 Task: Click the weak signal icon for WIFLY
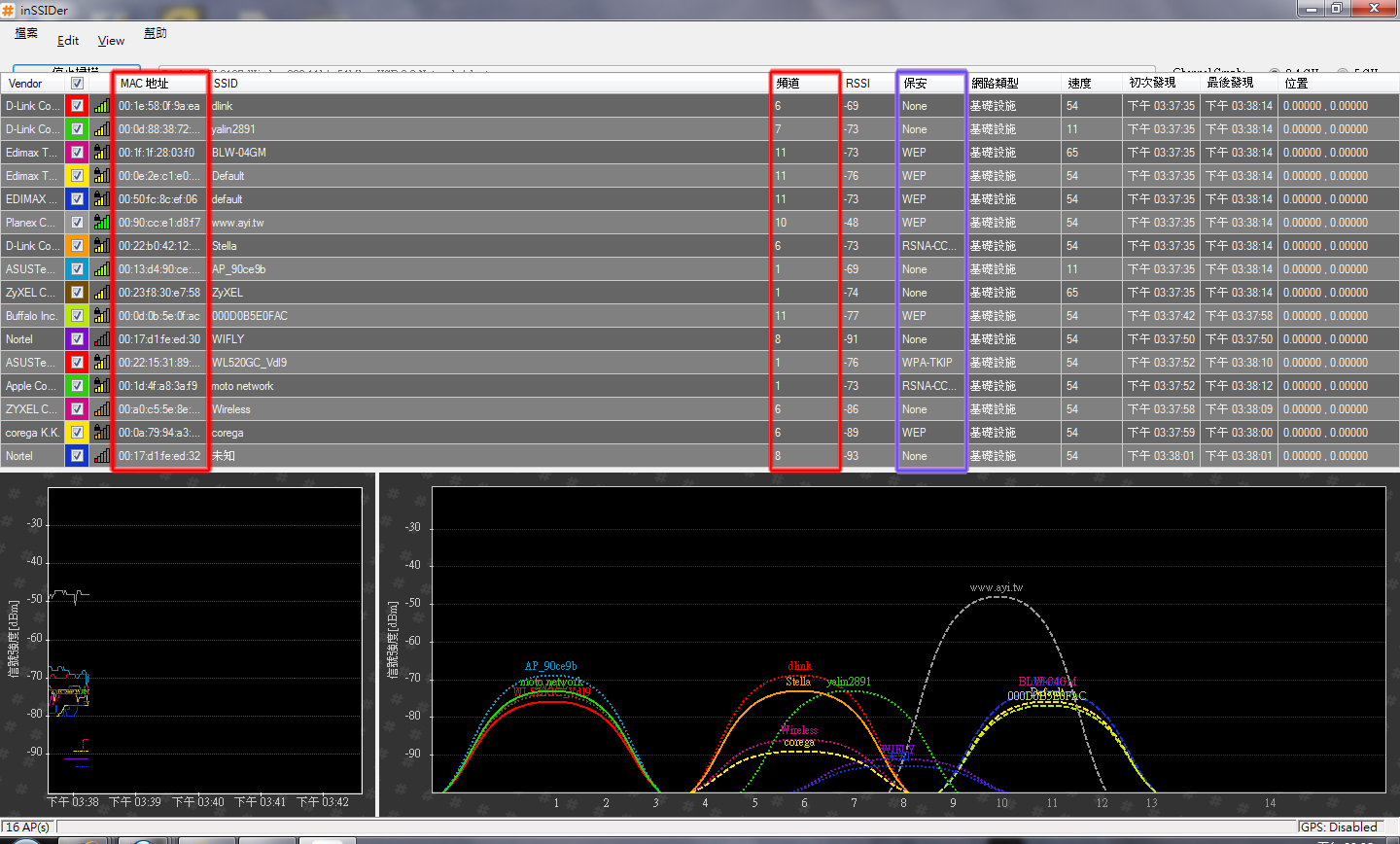(x=101, y=339)
